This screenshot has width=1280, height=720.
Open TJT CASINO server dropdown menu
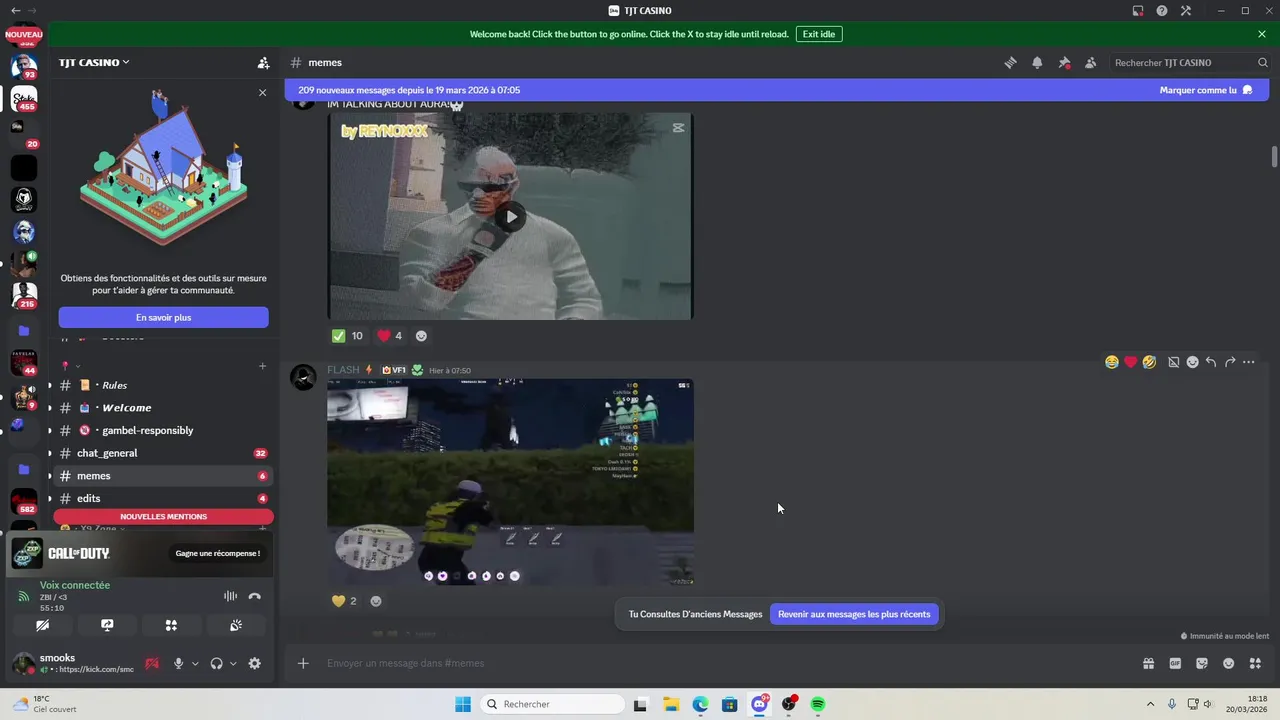tap(94, 62)
